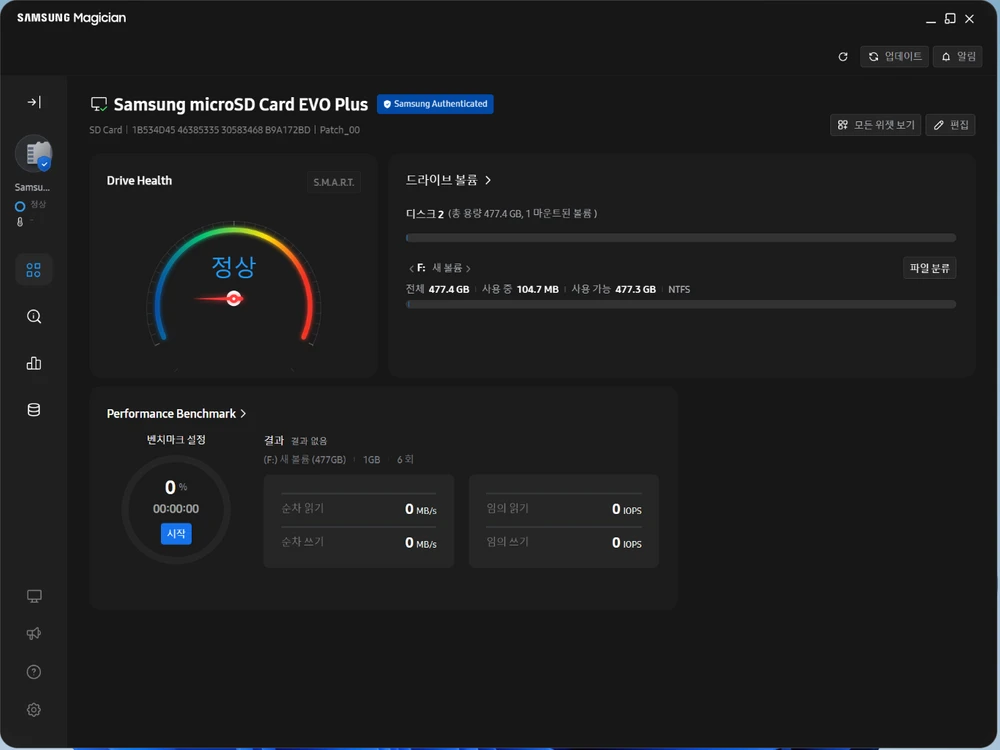Go to next volume with right chevron

[468, 268]
